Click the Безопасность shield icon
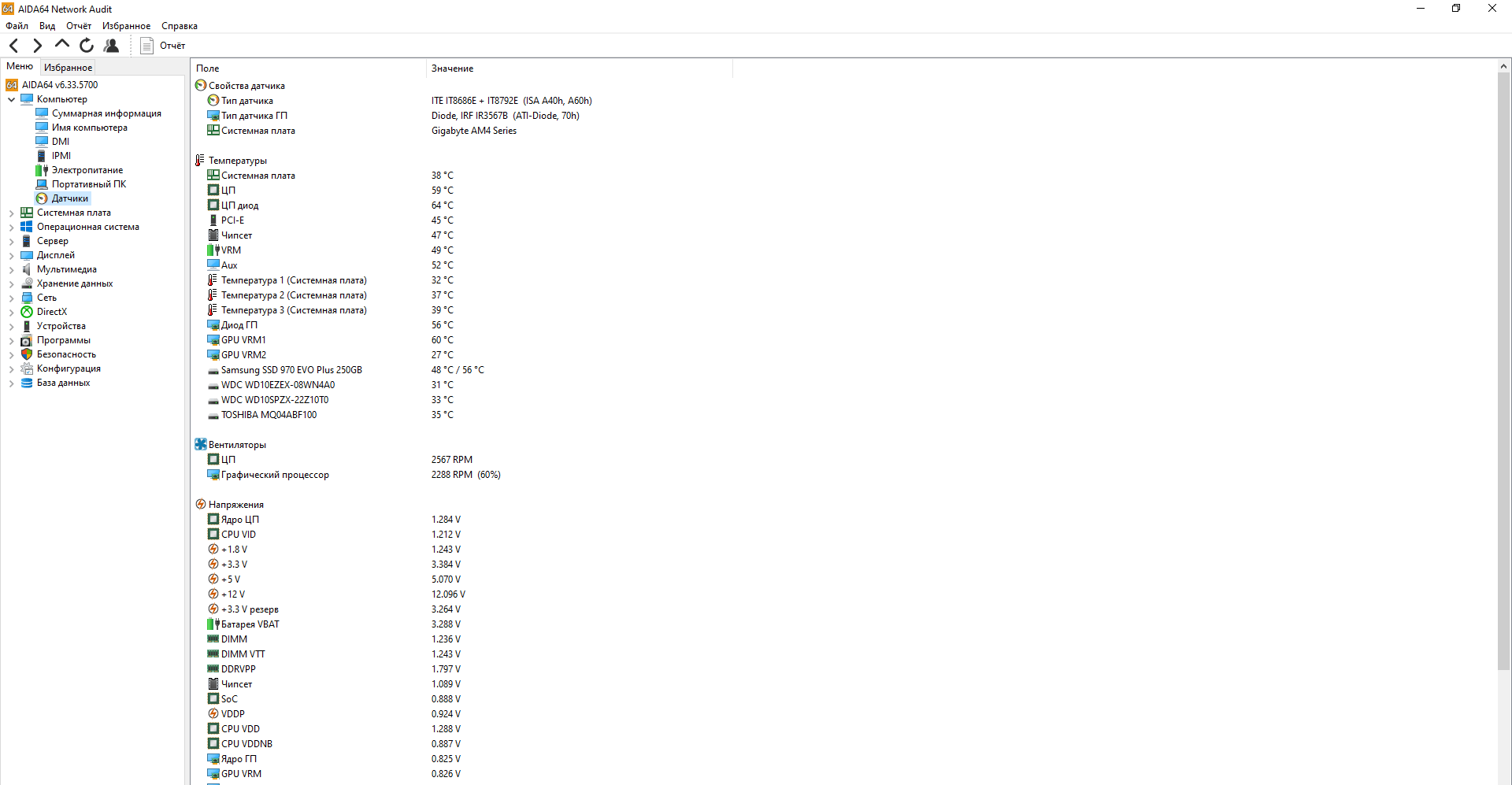This screenshot has width=1512, height=785. tap(27, 354)
